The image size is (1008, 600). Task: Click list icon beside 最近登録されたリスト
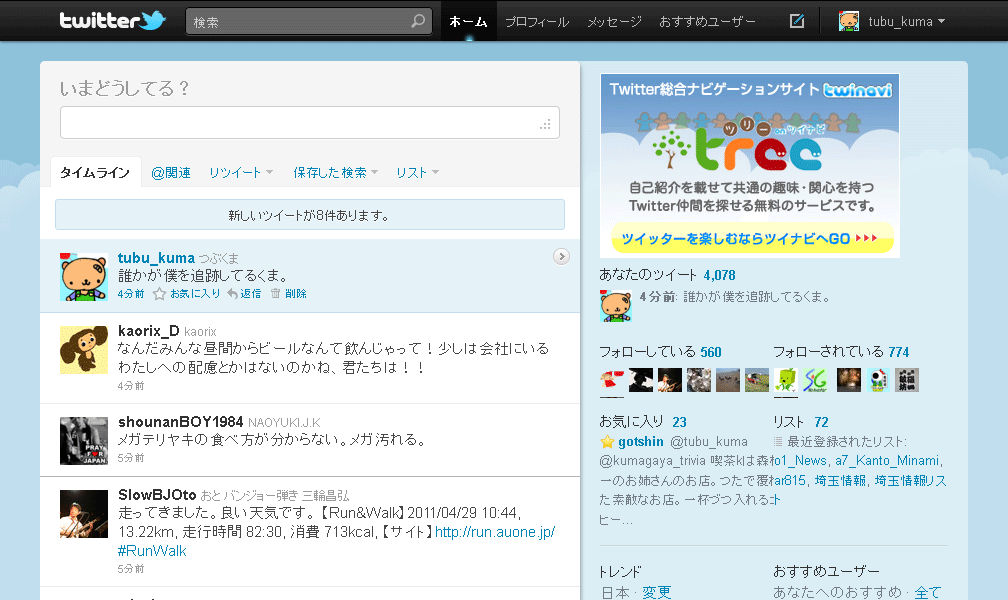pos(778,442)
